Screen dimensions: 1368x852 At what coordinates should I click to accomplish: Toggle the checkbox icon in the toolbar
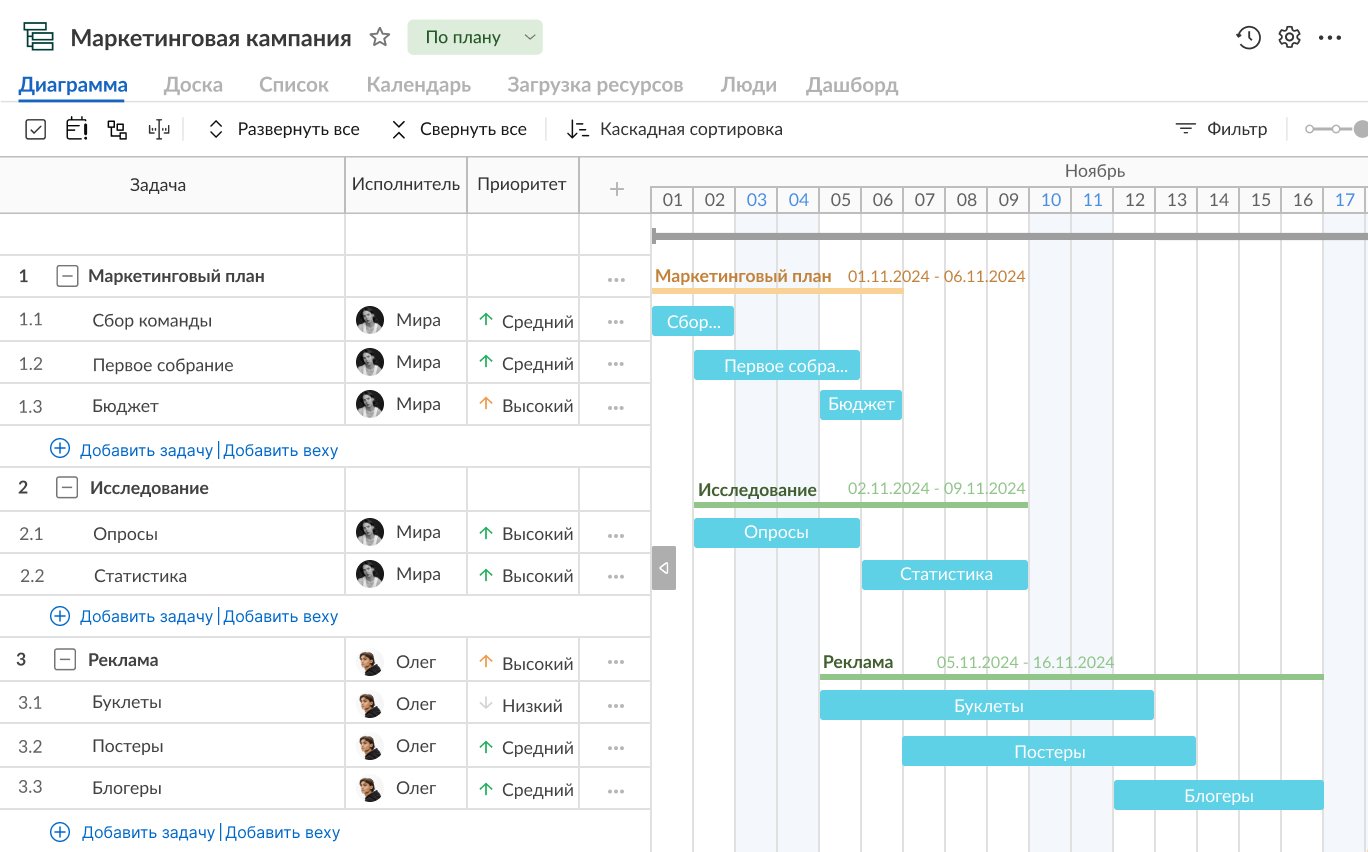click(35, 129)
